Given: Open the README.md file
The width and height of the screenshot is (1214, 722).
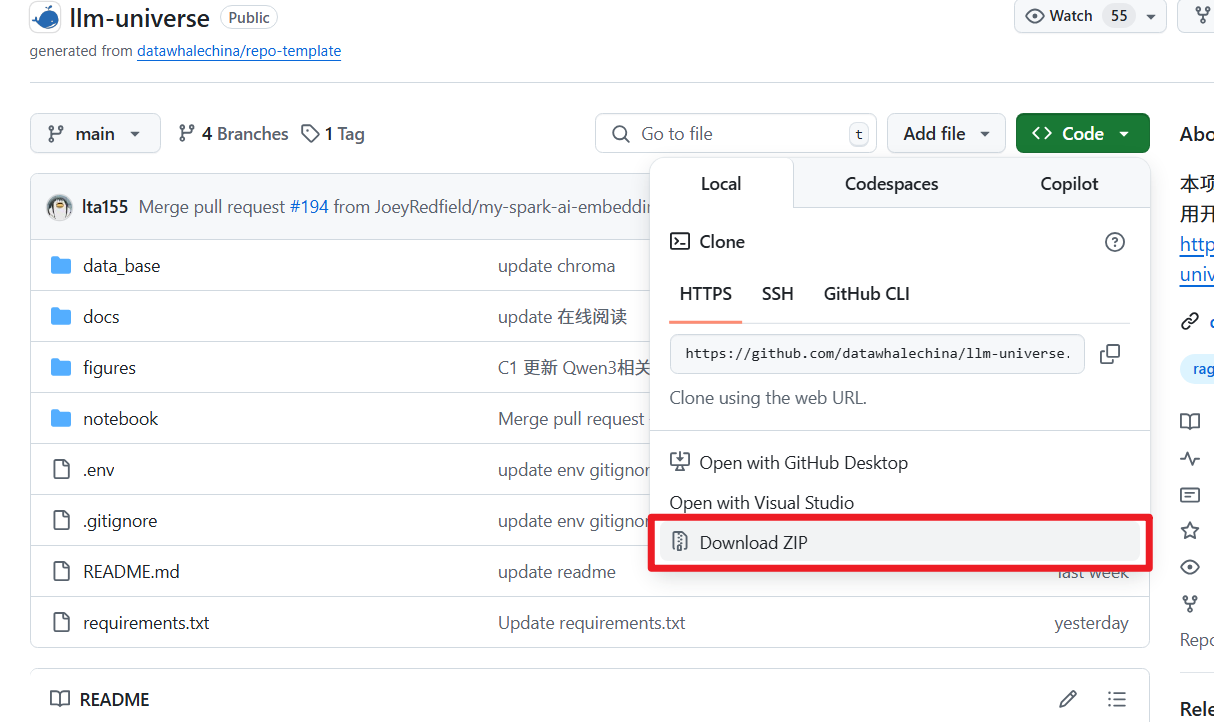Looking at the screenshot, I should (x=131, y=571).
